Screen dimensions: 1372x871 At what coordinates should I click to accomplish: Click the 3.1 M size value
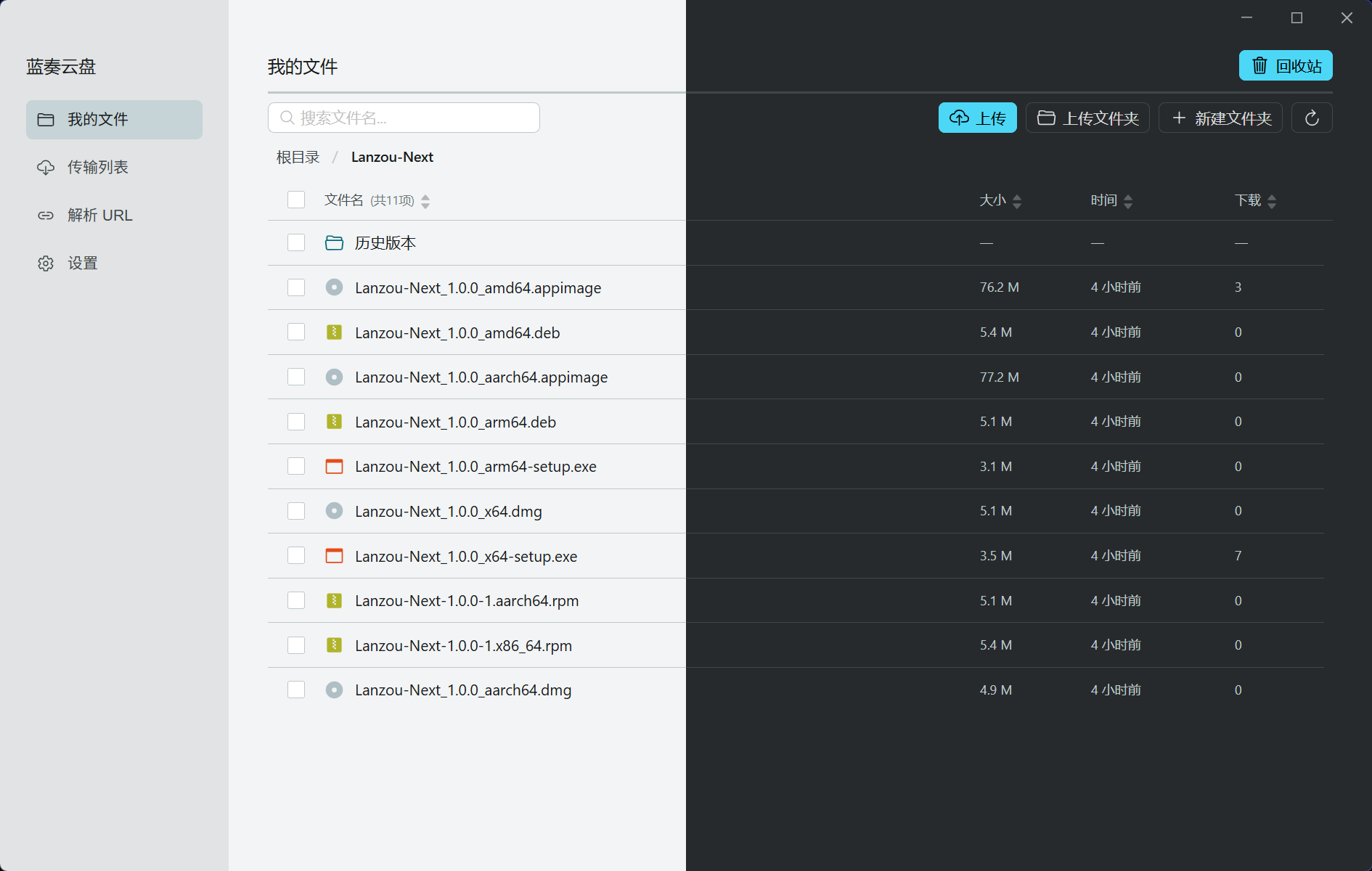(995, 467)
